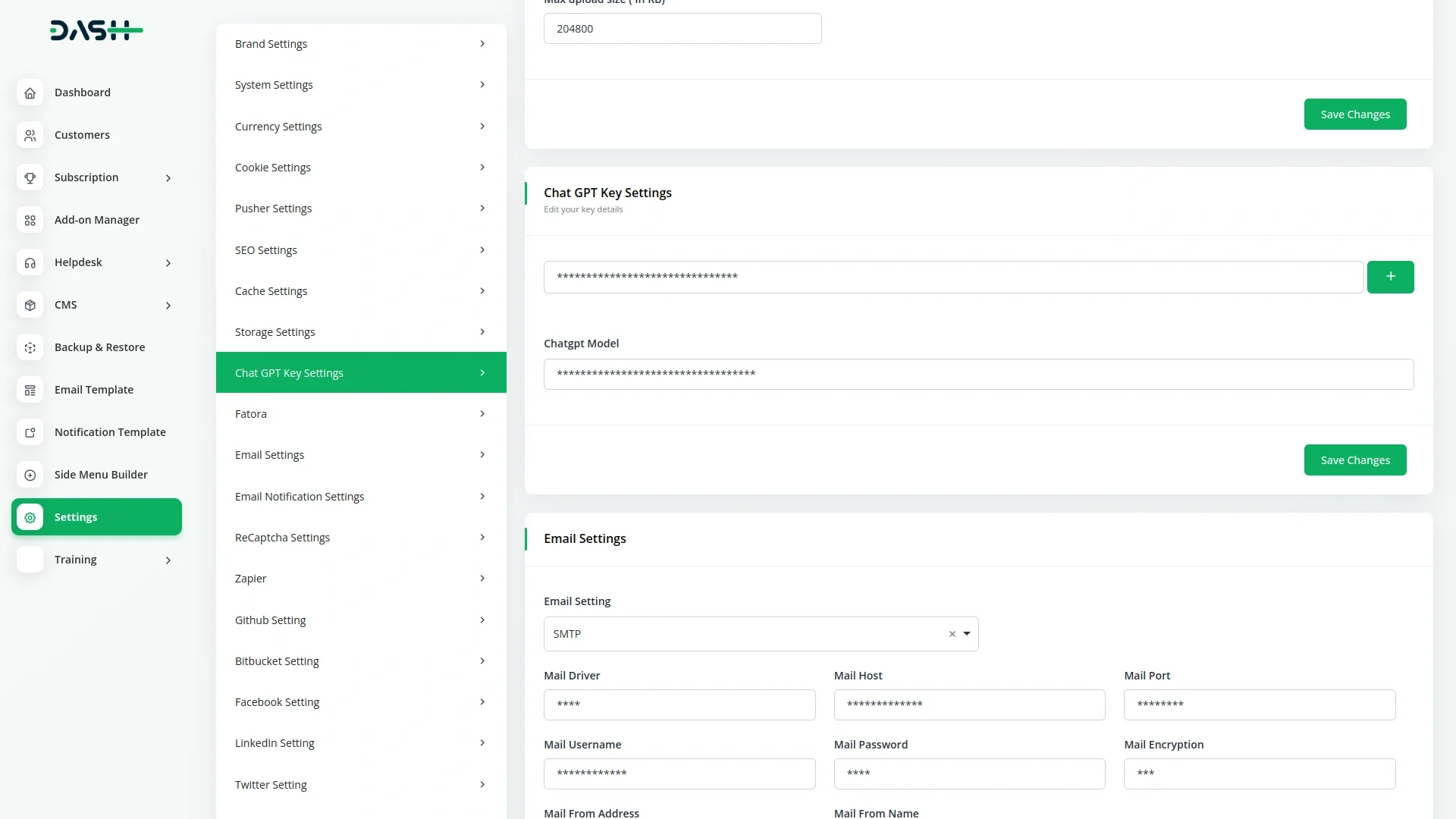Expand the Training sidebar submenu

pos(168,560)
